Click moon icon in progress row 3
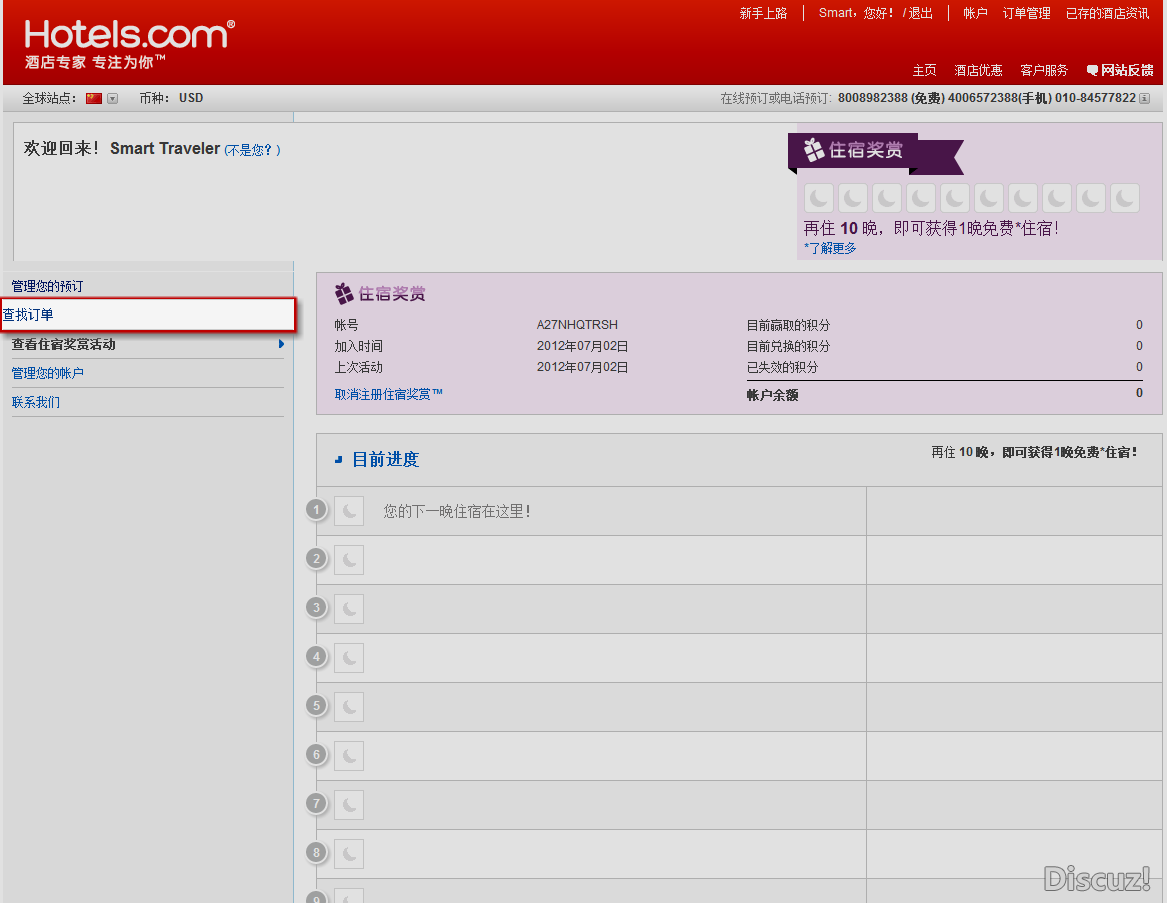 (x=349, y=609)
